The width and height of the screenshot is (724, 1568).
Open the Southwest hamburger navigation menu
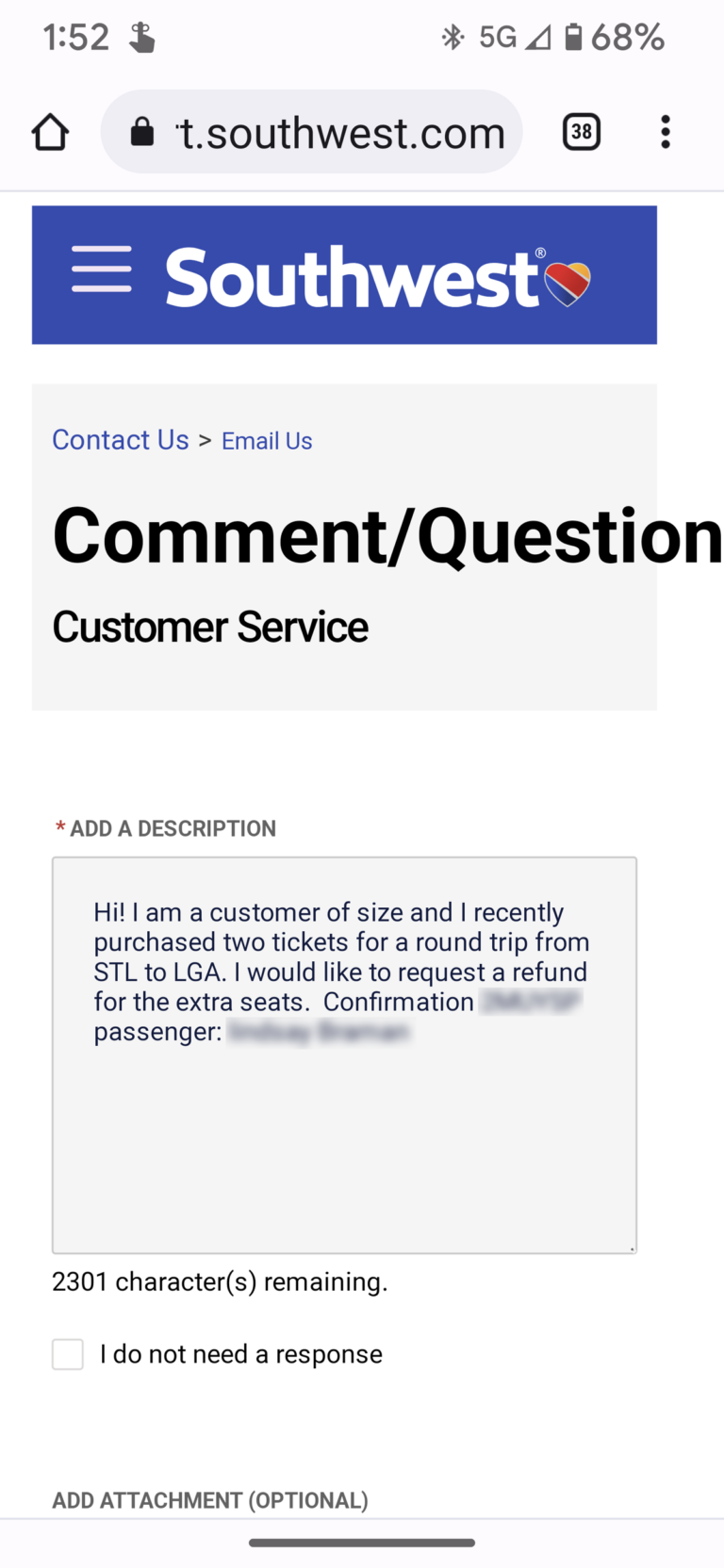101,269
